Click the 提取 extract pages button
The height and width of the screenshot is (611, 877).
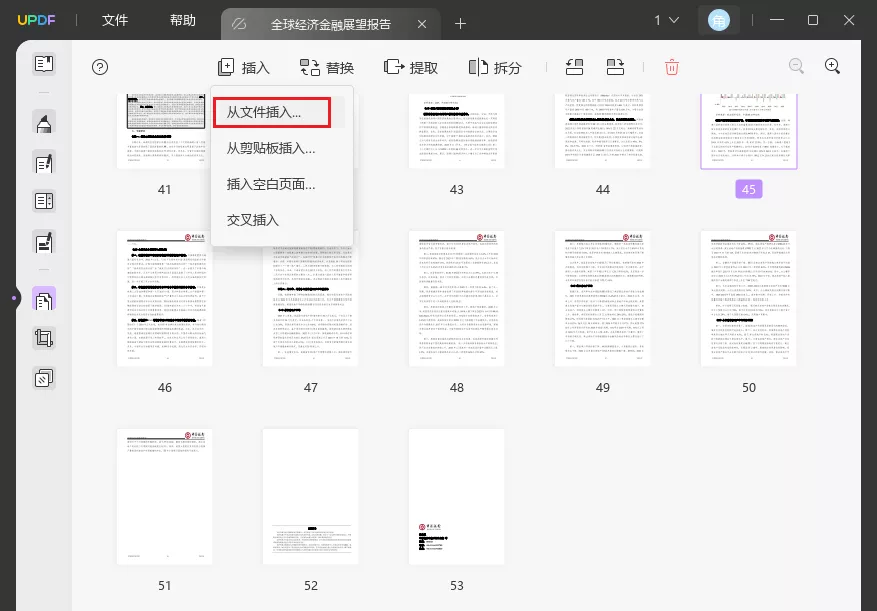coord(411,68)
